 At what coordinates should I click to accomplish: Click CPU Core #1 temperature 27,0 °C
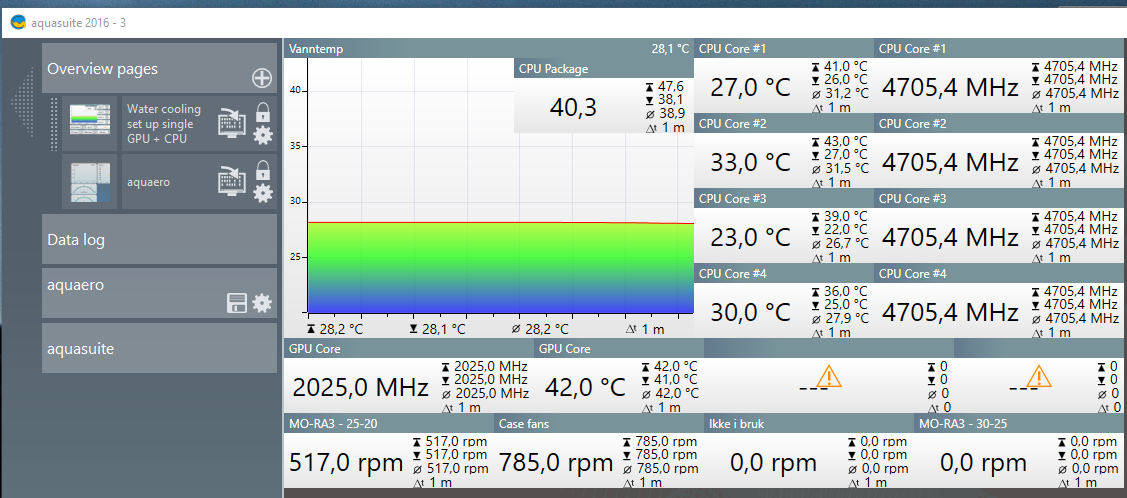[750, 88]
